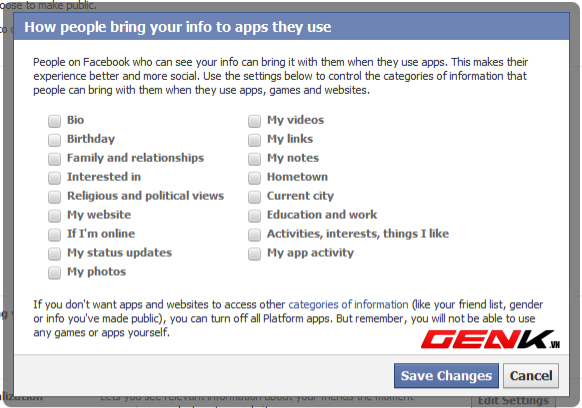Check the Bio checkbox
The width and height of the screenshot is (582, 408).
pyautogui.click(x=54, y=121)
